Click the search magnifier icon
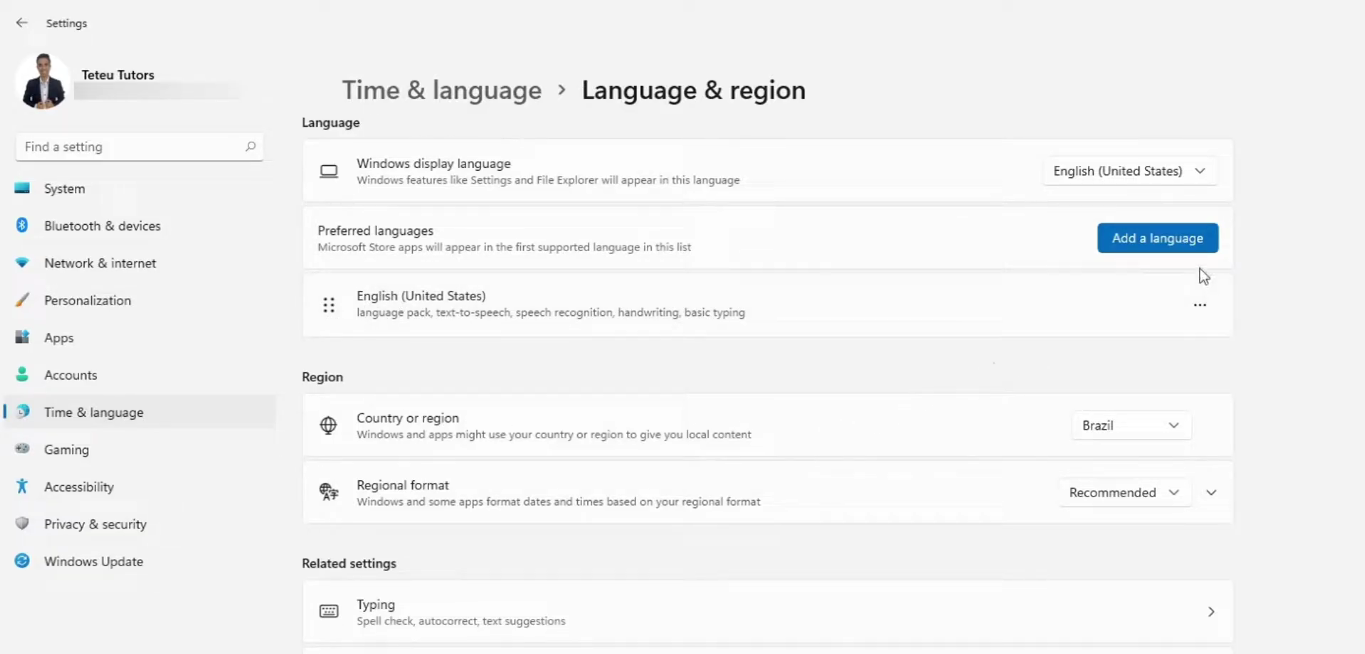Image resolution: width=1365 pixels, height=654 pixels. [x=250, y=147]
